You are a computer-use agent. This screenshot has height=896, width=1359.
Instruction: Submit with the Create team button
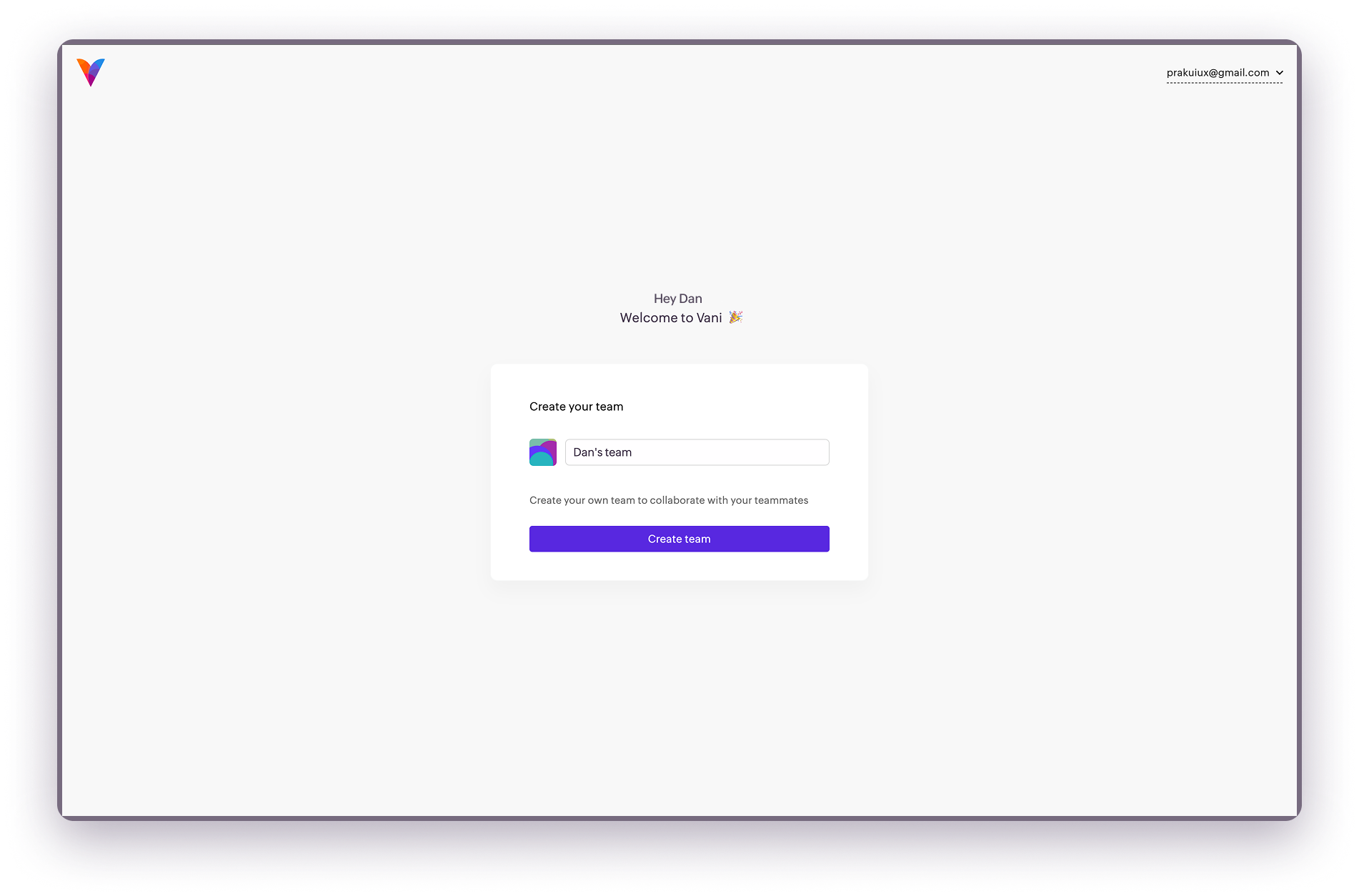tap(679, 539)
